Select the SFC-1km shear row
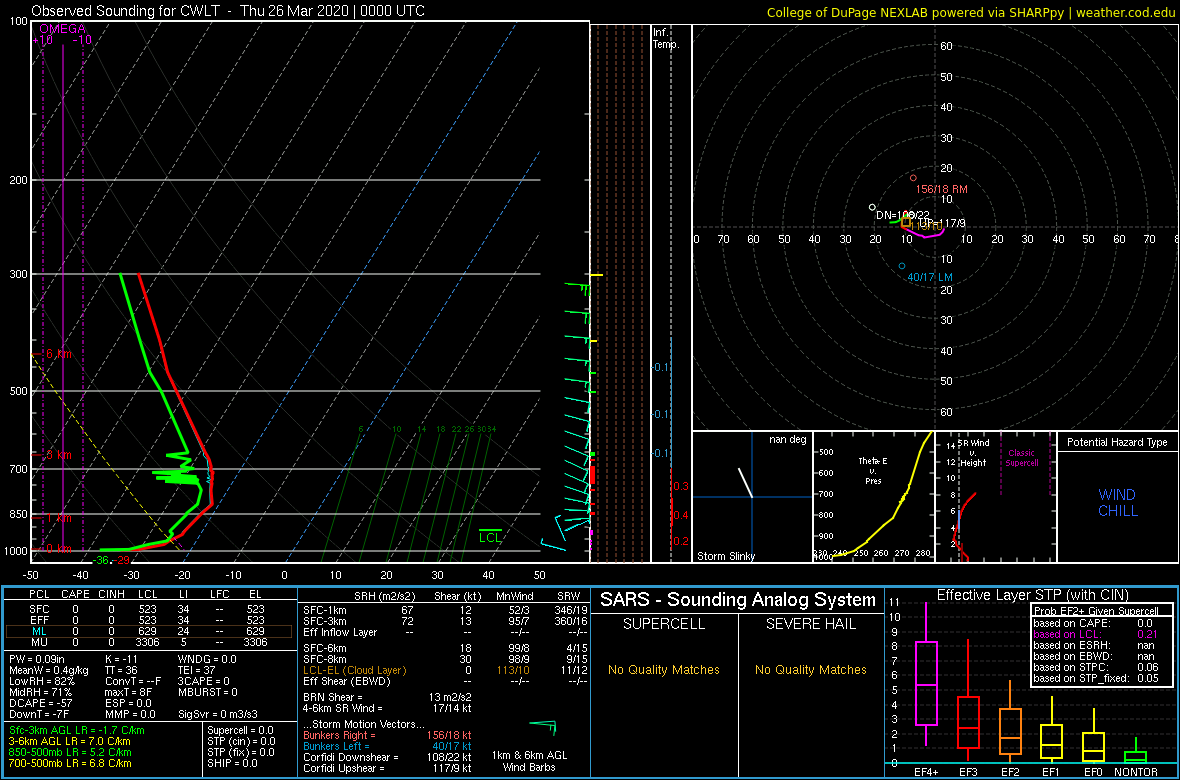Image resolution: width=1180 pixels, height=780 pixels. tap(442, 609)
